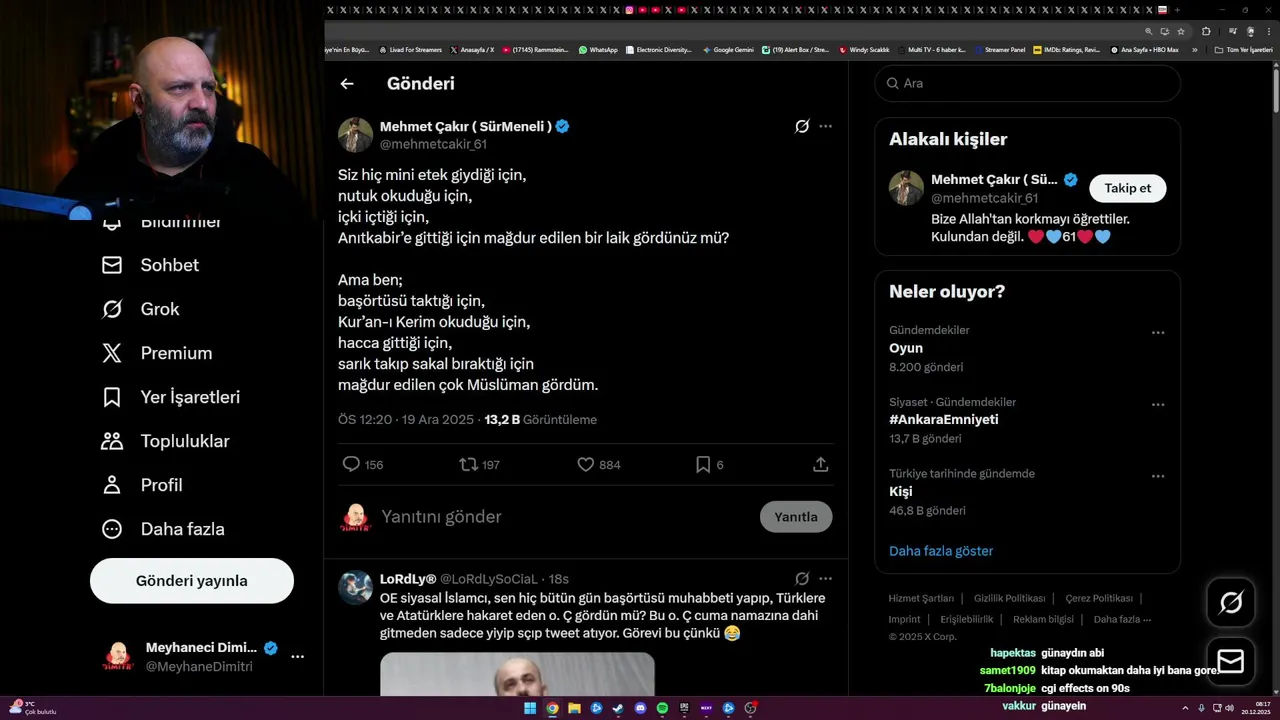
Task: Open Anasayfa / X bookmark
Action: (472, 50)
